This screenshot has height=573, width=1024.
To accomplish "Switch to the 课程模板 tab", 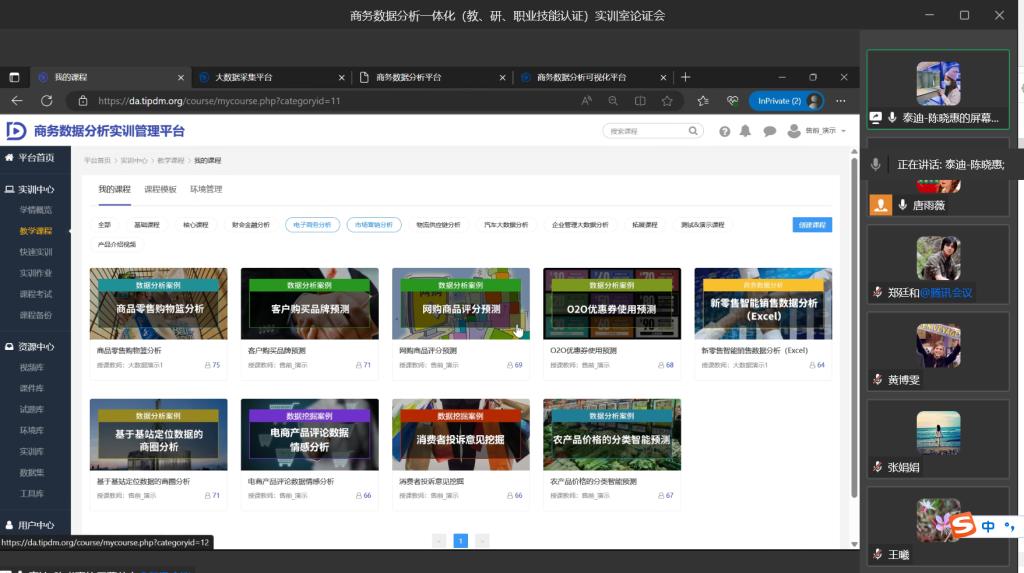I will 160,189.
